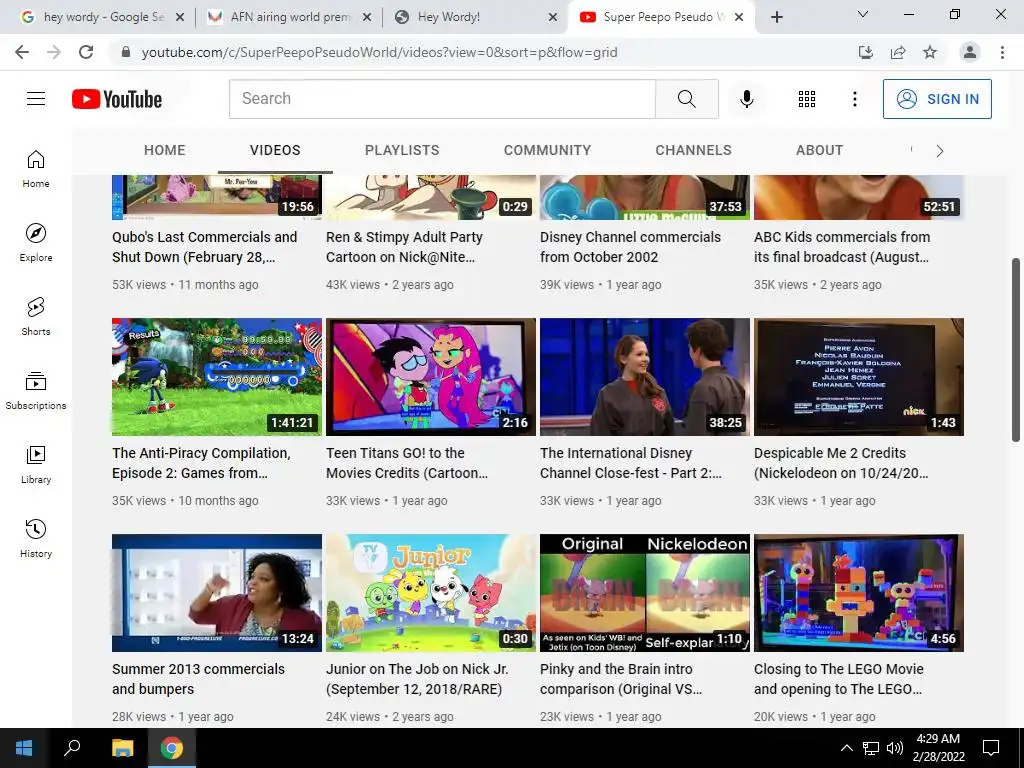Screen dimensions: 1024x768
Task: Go to Home in the sidebar
Action: coord(36,168)
